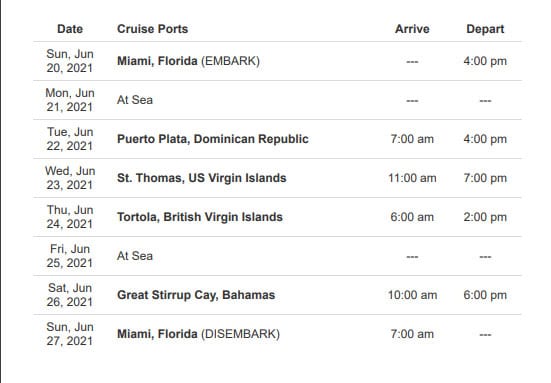Viewport: 551px width, 383px height.
Task: Click the Depart column header
Action: pos(485,29)
